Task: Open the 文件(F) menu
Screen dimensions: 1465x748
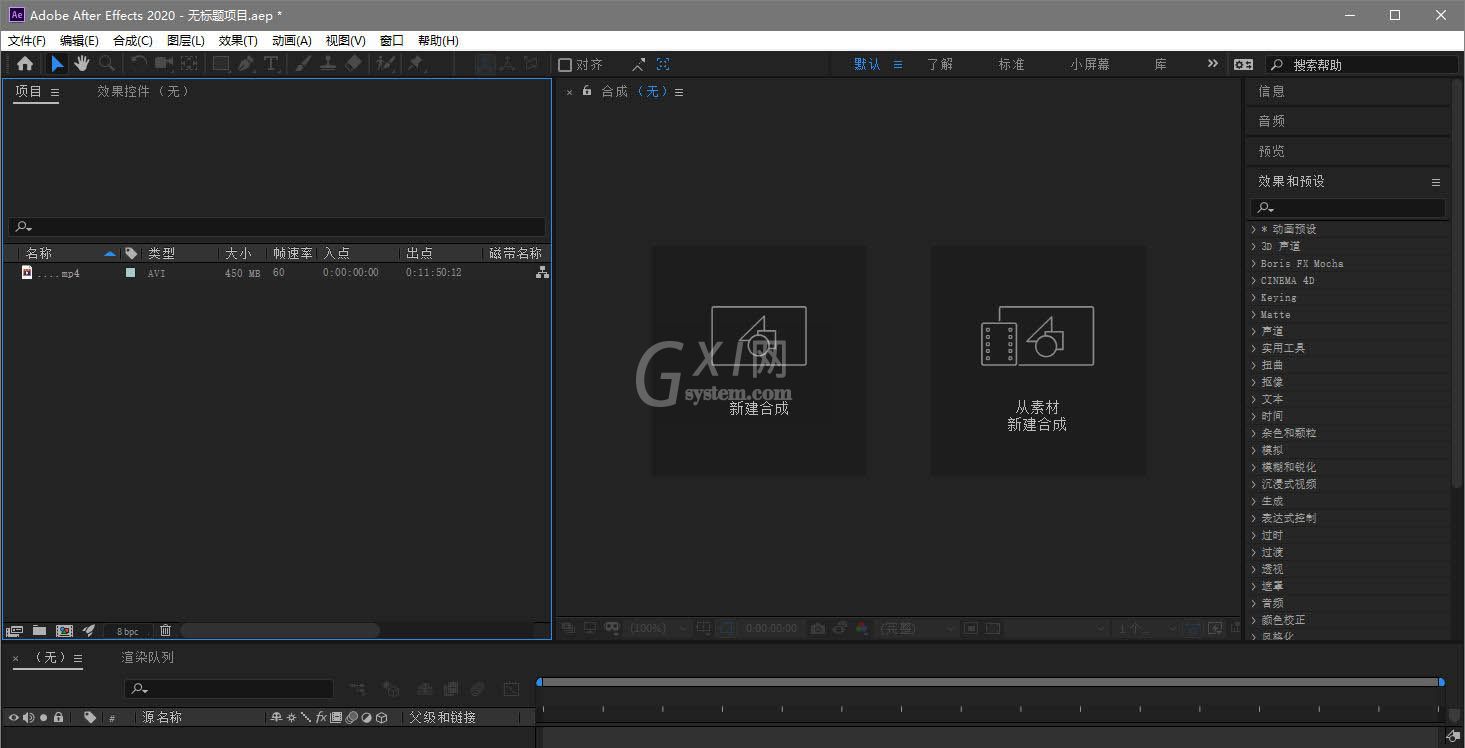Action: [x=27, y=40]
